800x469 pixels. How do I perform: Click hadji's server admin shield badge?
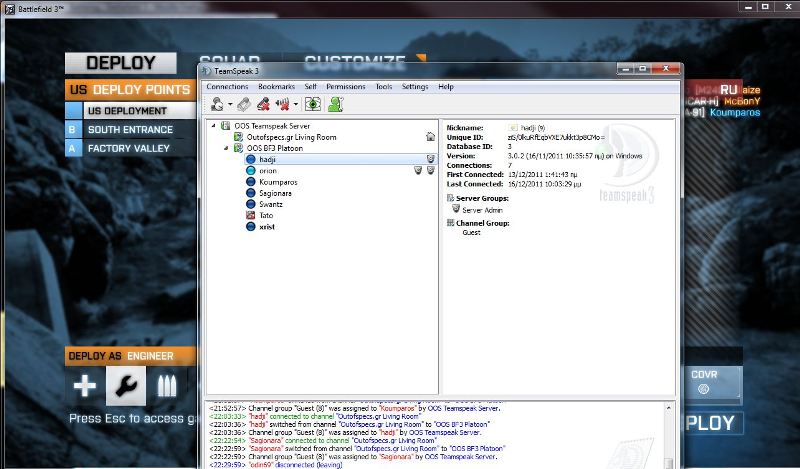pos(431,159)
